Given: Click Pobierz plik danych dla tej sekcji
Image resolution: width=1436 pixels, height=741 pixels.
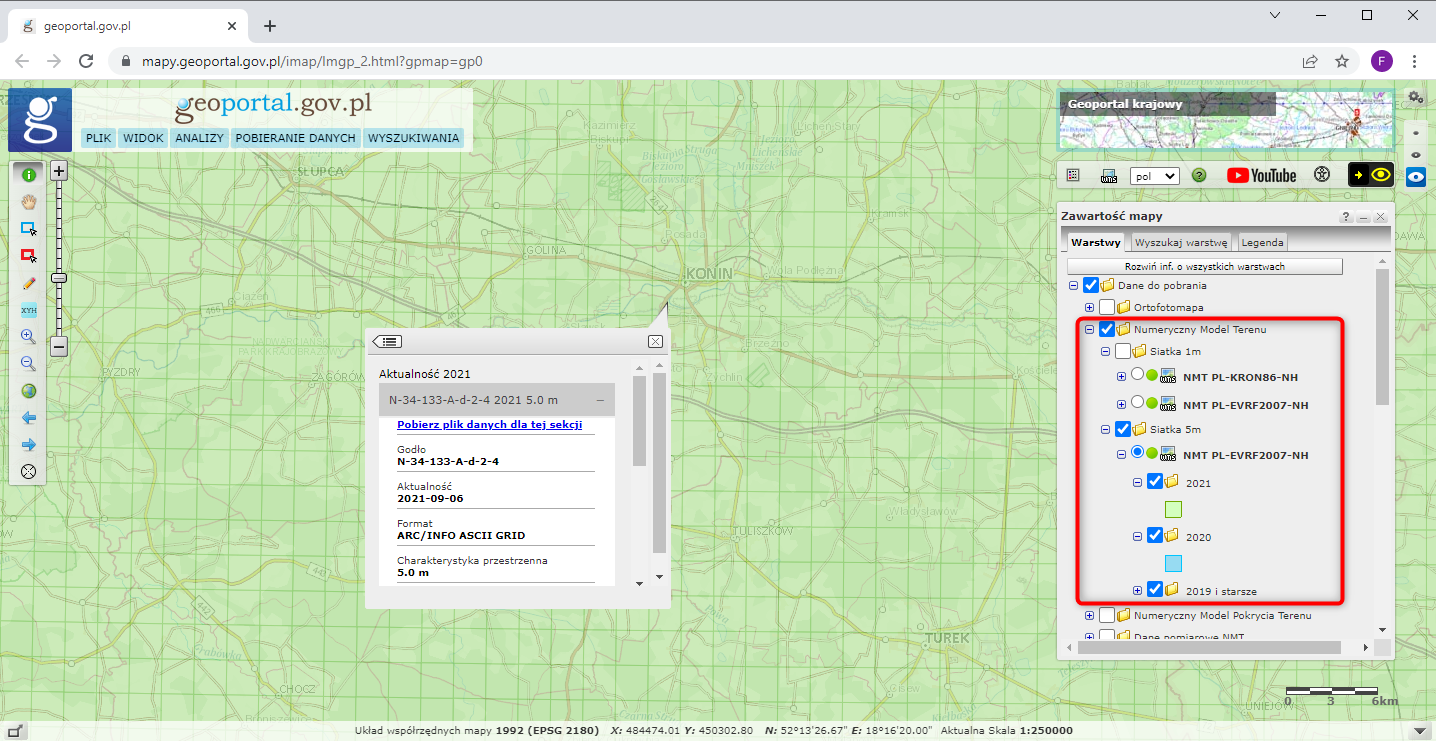Looking at the screenshot, I should (x=489, y=425).
